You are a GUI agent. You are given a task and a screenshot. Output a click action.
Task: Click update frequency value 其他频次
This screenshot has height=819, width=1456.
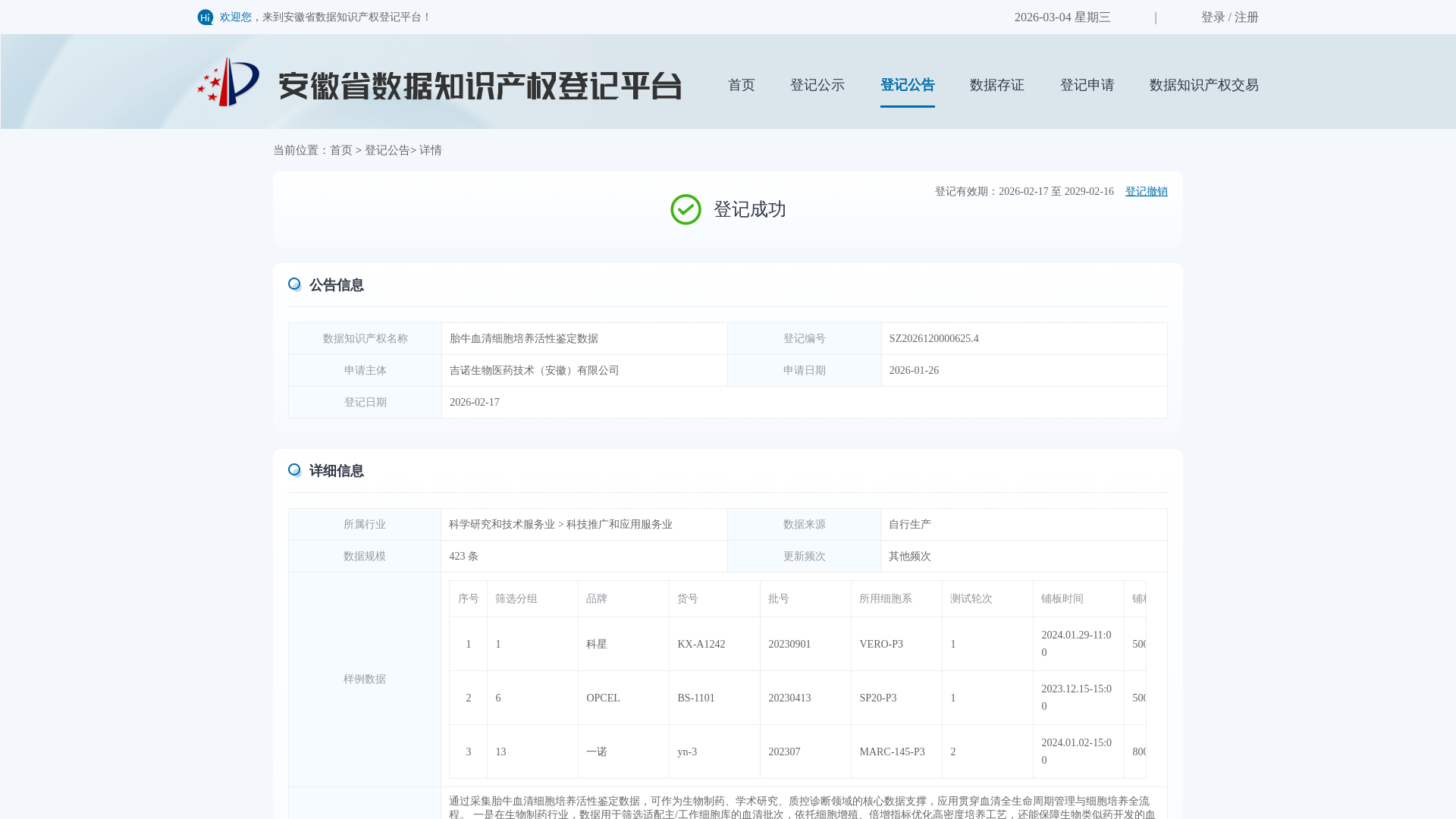pos(909,557)
